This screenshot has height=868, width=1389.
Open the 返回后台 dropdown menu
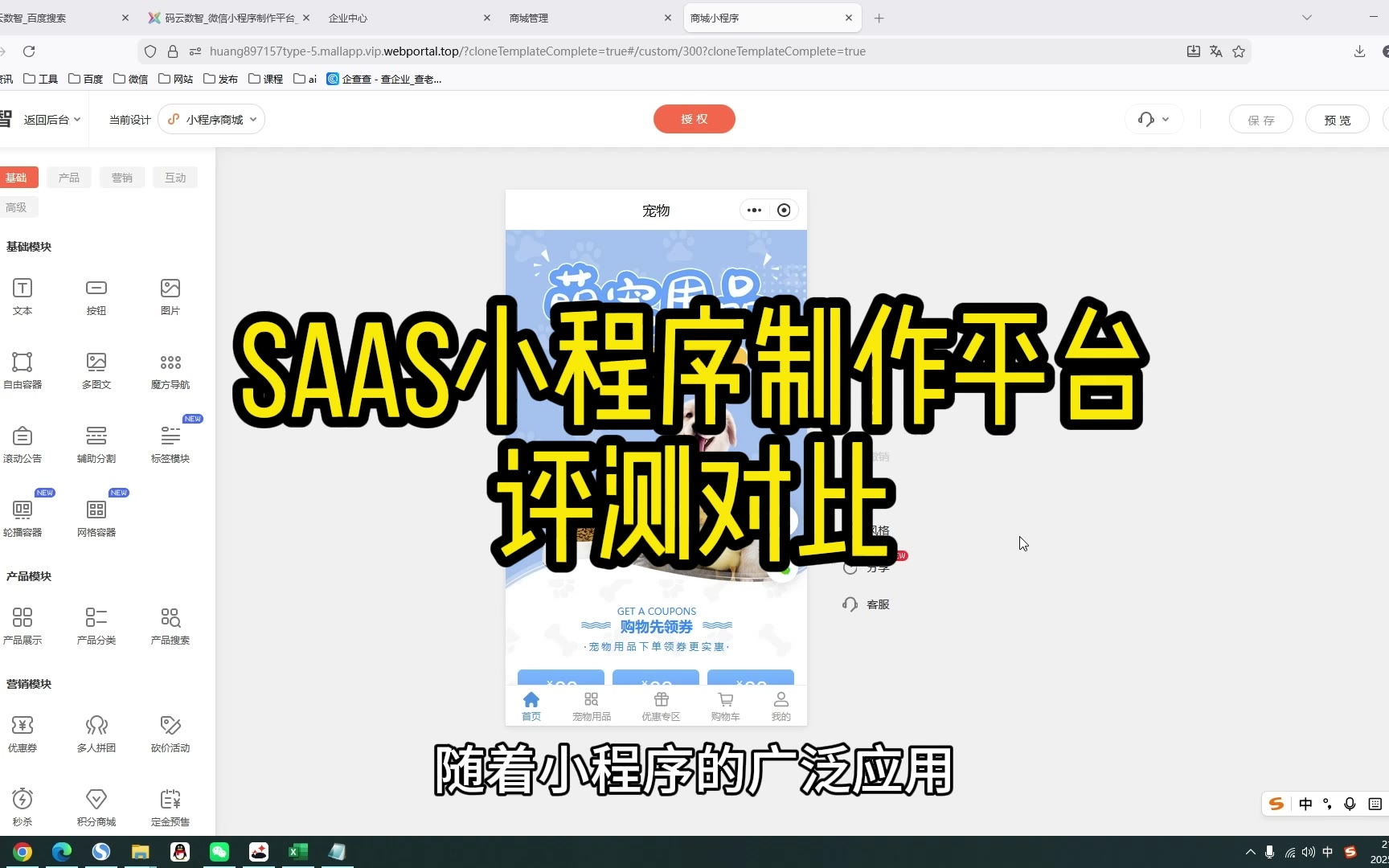(52, 120)
